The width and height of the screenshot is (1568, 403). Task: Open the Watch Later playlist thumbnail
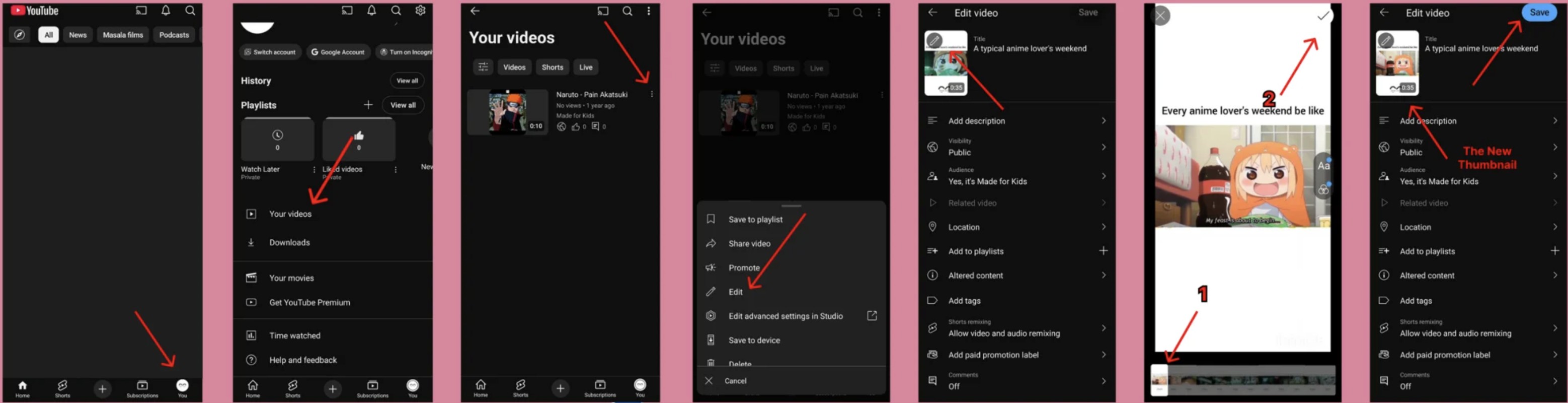[x=278, y=140]
